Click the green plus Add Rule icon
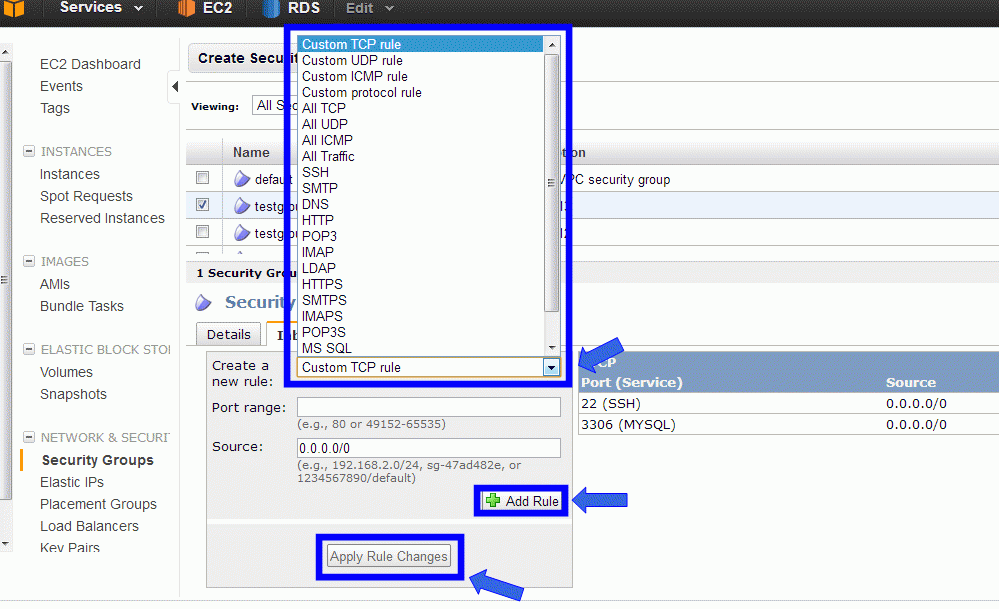999x609 pixels. [x=492, y=501]
